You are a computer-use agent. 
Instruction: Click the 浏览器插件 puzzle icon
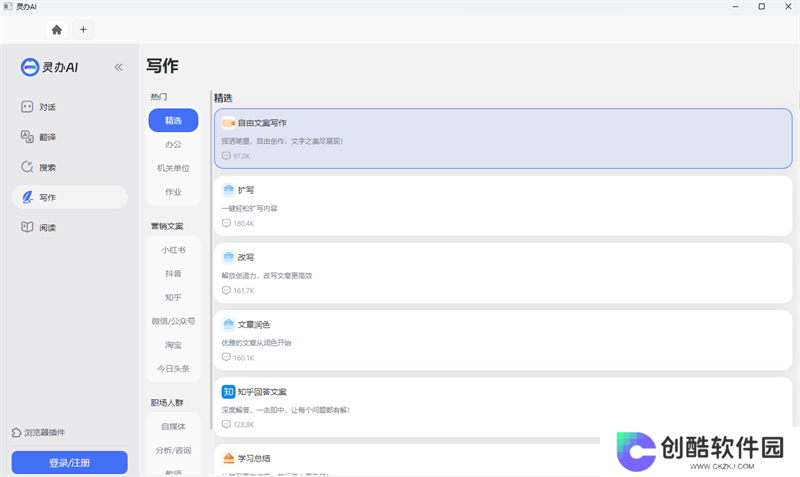point(16,432)
